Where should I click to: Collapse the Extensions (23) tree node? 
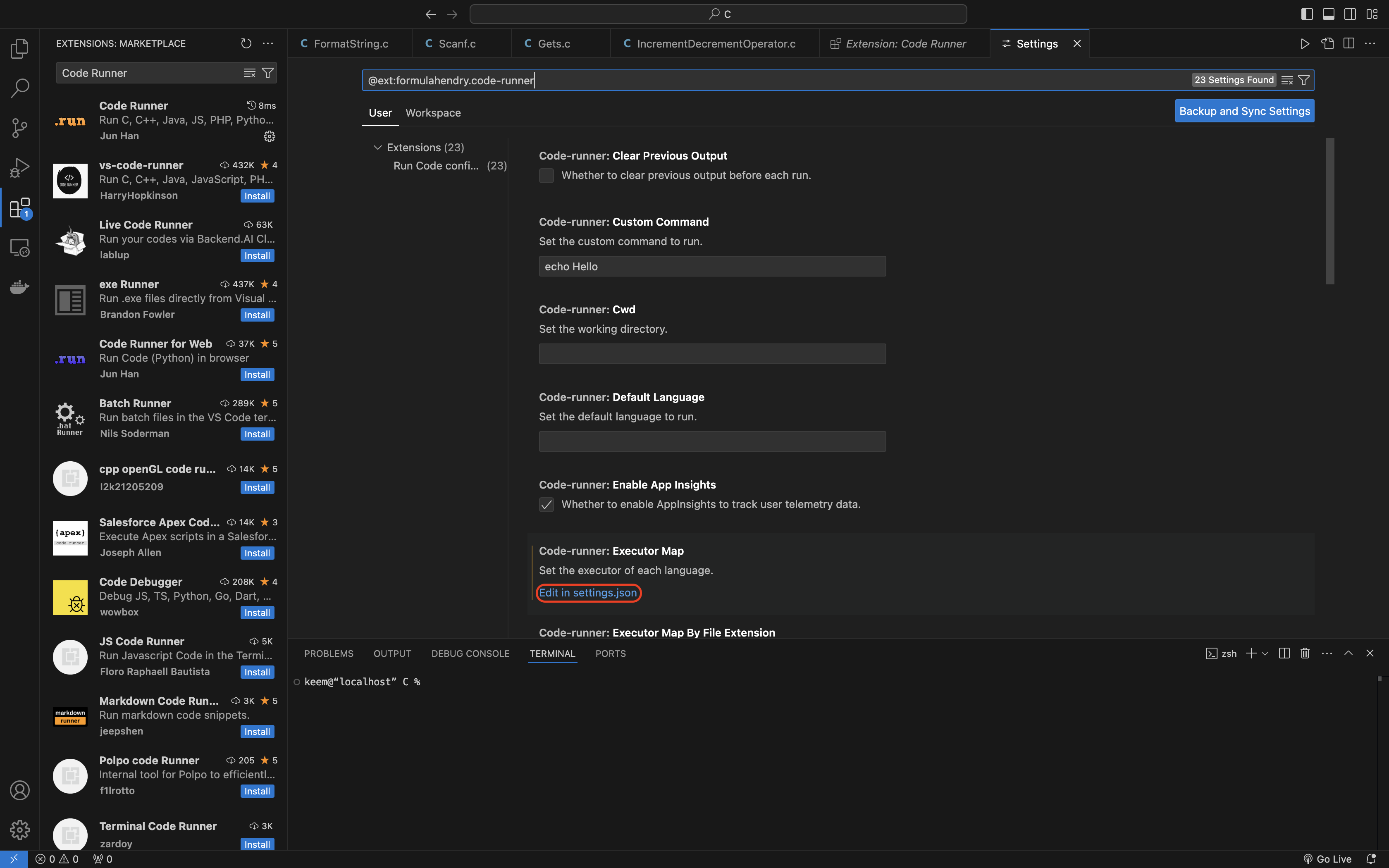(378, 148)
